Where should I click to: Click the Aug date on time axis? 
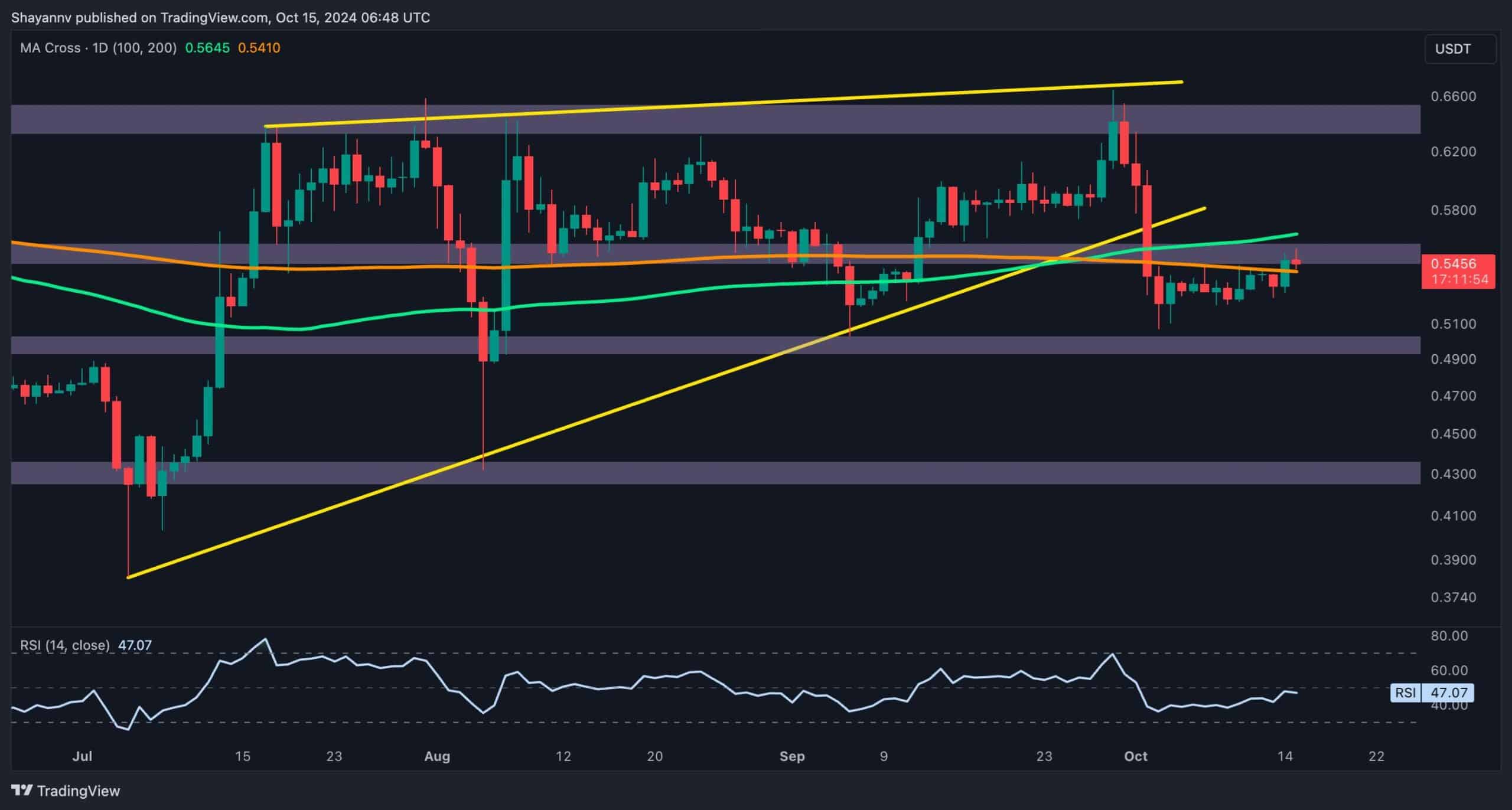pos(437,756)
